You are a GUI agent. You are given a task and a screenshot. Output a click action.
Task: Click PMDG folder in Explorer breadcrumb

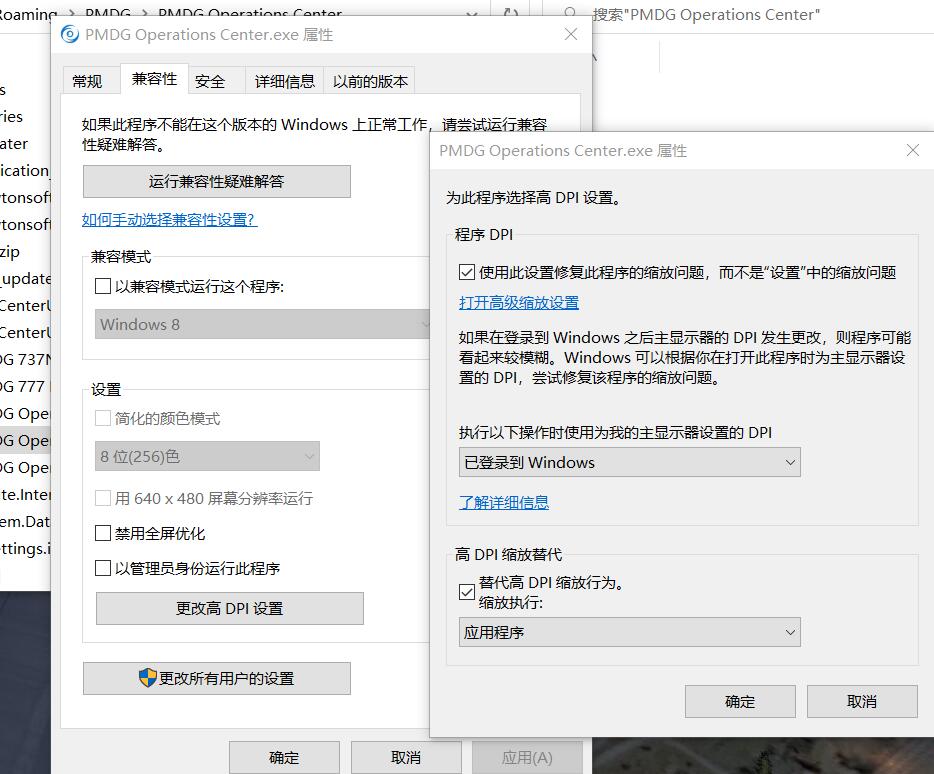(x=108, y=13)
